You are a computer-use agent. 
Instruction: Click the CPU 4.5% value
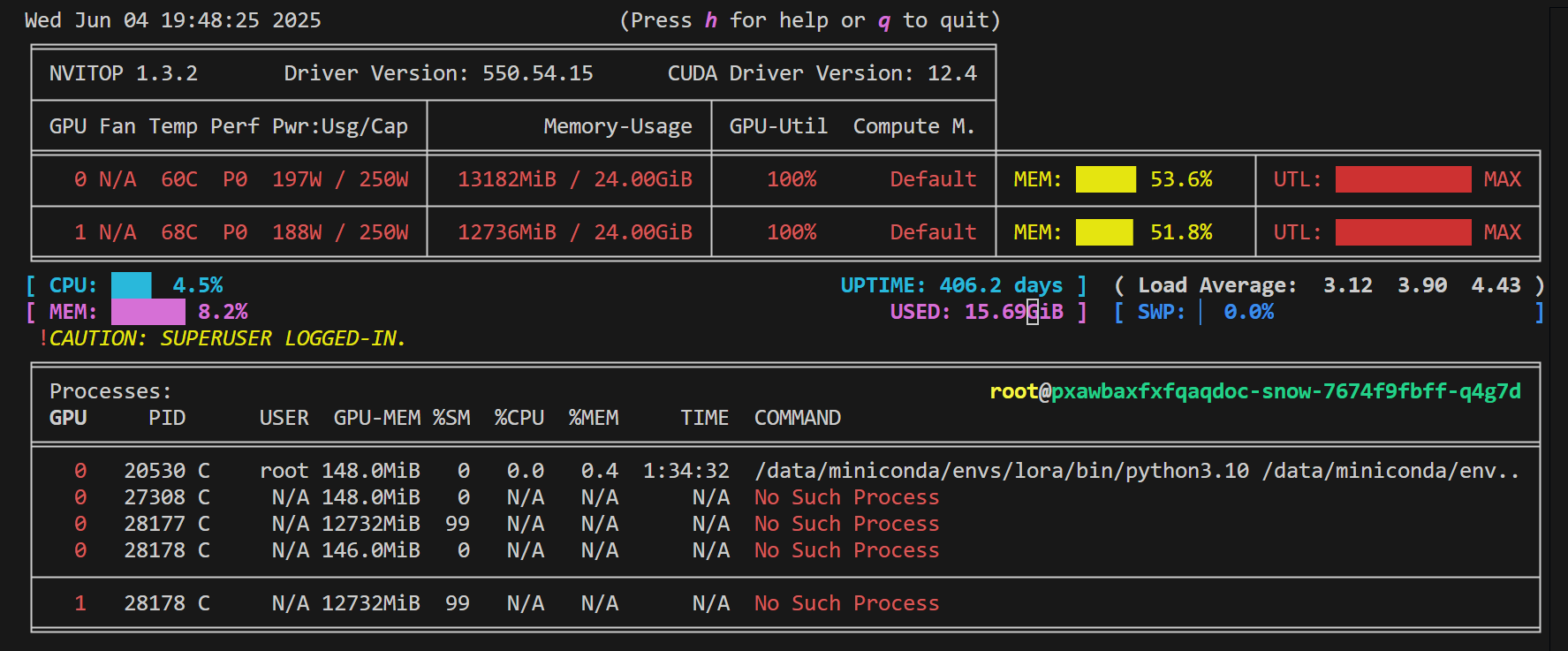pyautogui.click(x=198, y=285)
